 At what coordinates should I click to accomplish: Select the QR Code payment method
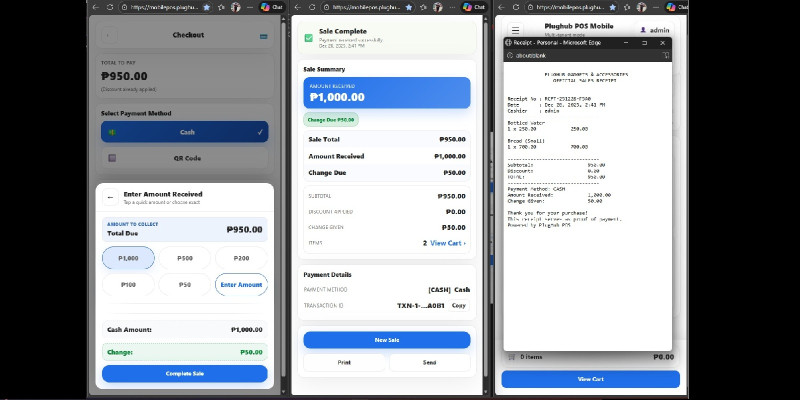coord(184,158)
